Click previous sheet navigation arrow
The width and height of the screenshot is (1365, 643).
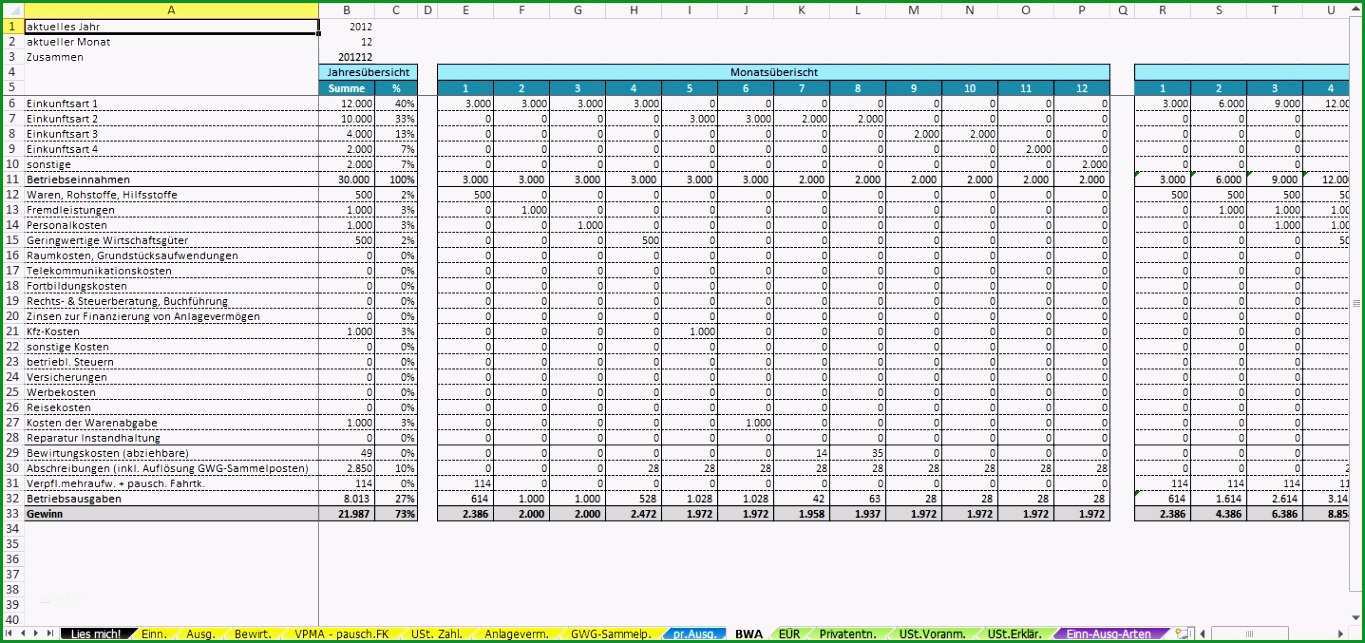pos(23,634)
